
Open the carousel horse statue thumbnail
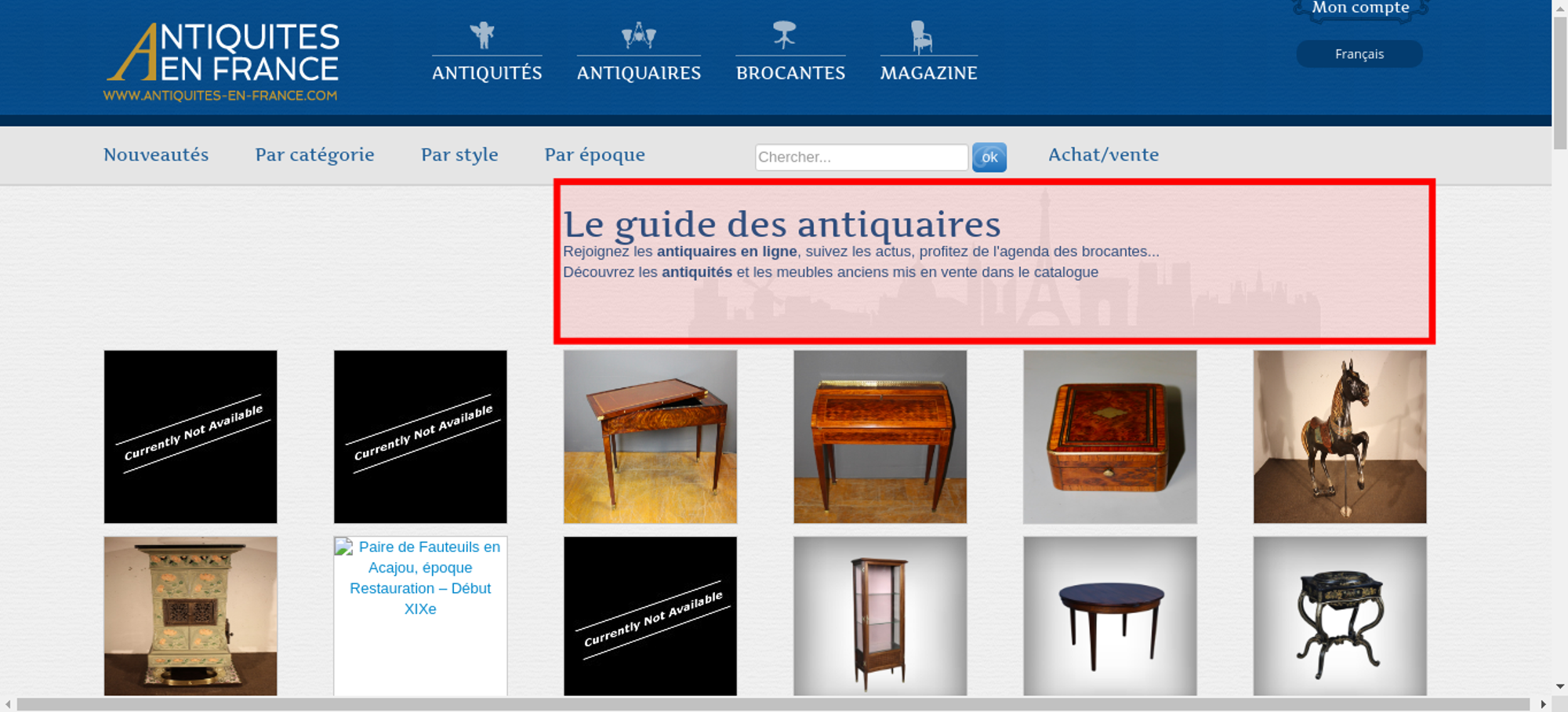pyautogui.click(x=1339, y=437)
